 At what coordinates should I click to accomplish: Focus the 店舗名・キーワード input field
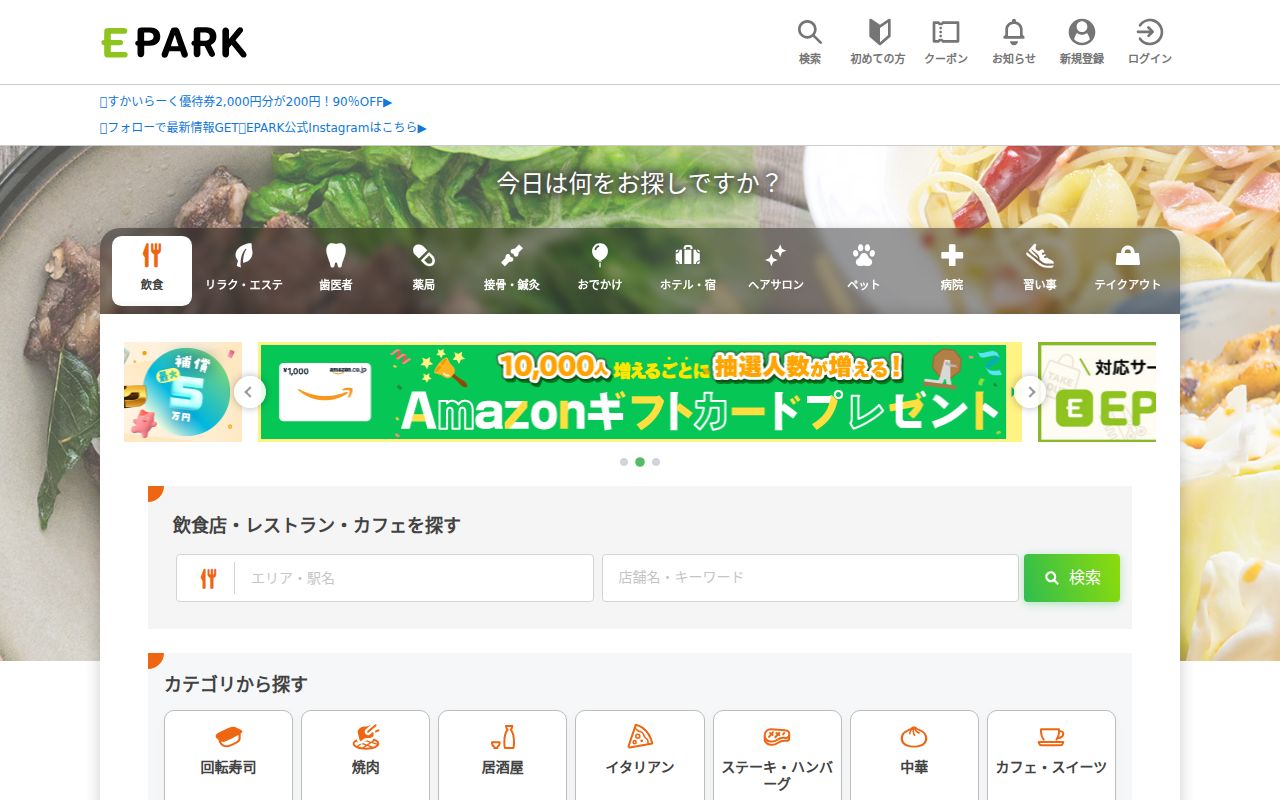810,578
